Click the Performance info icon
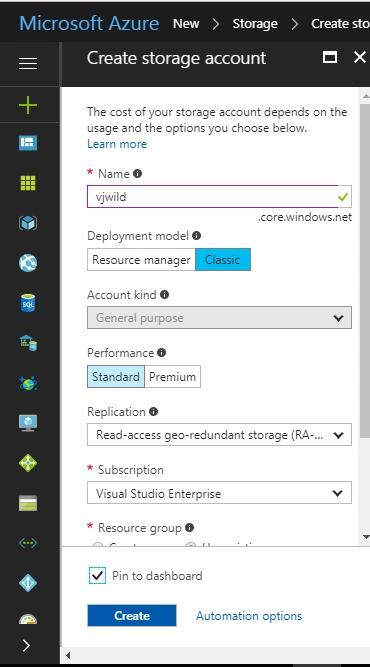 pyautogui.click(x=162, y=353)
